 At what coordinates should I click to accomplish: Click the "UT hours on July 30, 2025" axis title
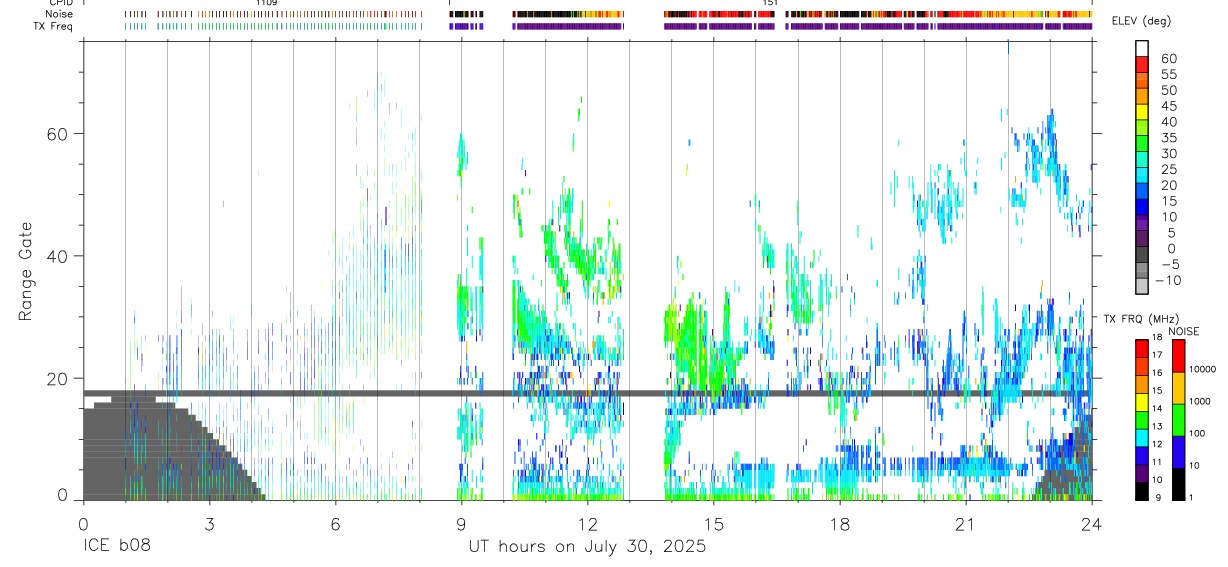[587, 547]
